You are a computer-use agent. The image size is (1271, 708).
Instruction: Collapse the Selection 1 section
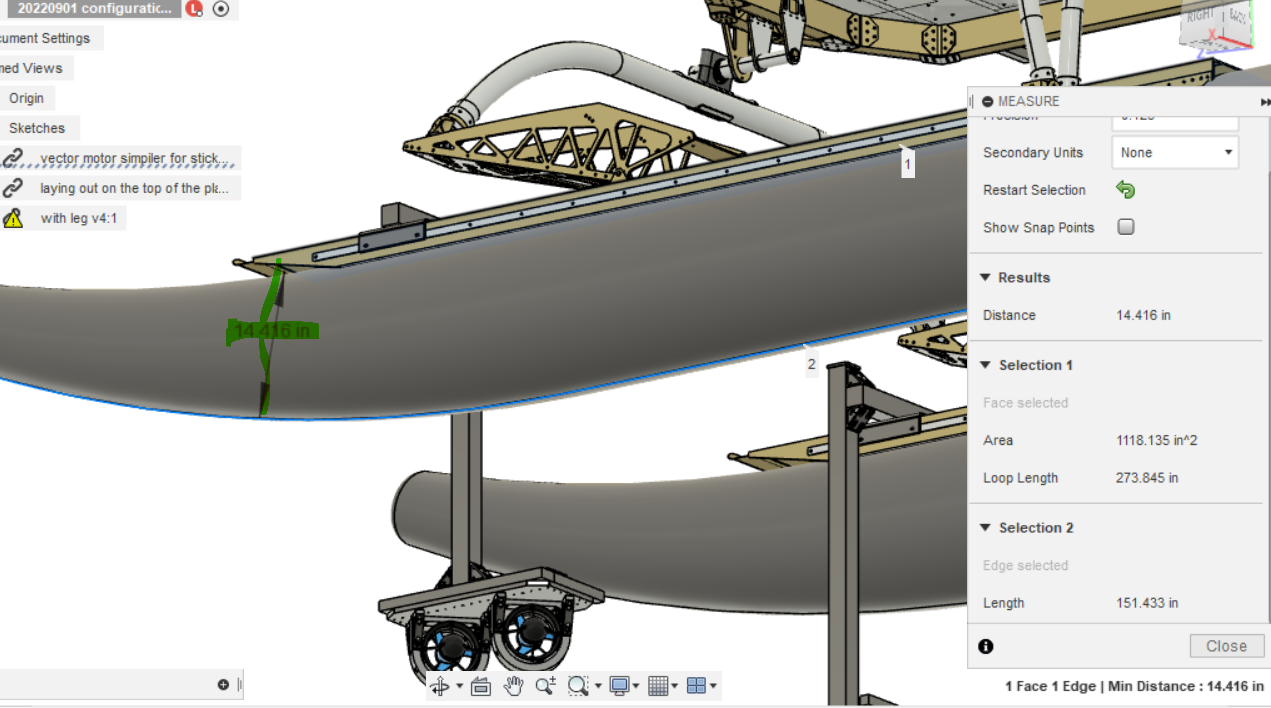[x=985, y=365]
